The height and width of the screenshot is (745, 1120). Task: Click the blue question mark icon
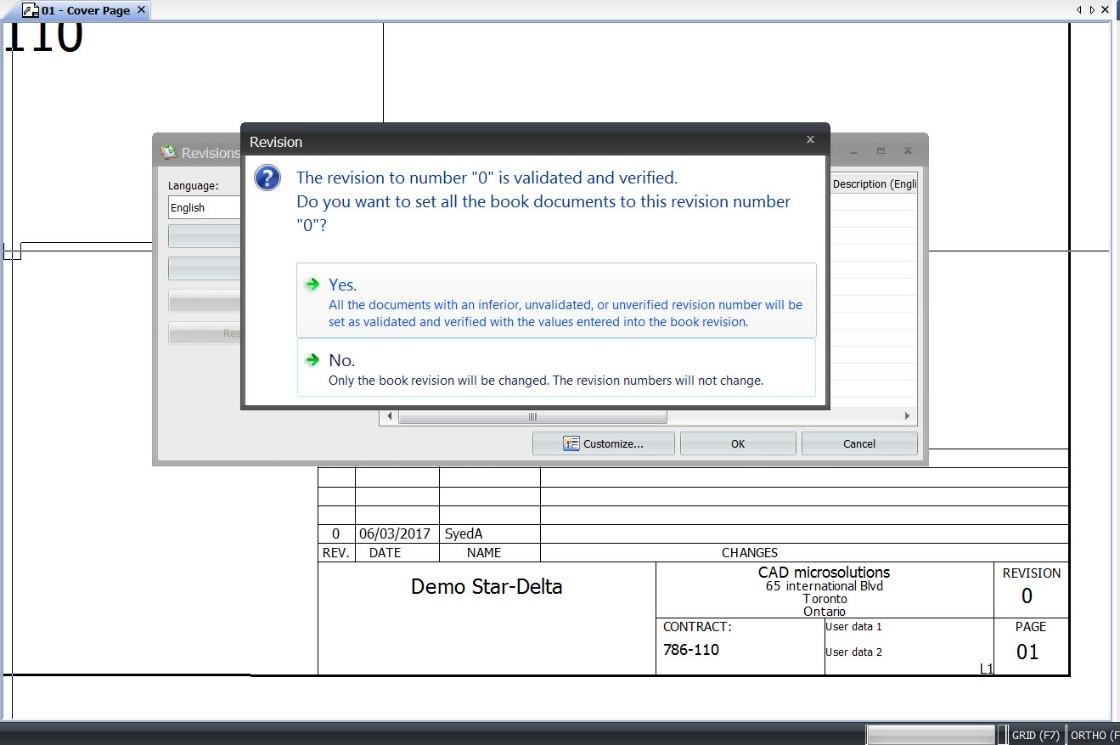(267, 177)
